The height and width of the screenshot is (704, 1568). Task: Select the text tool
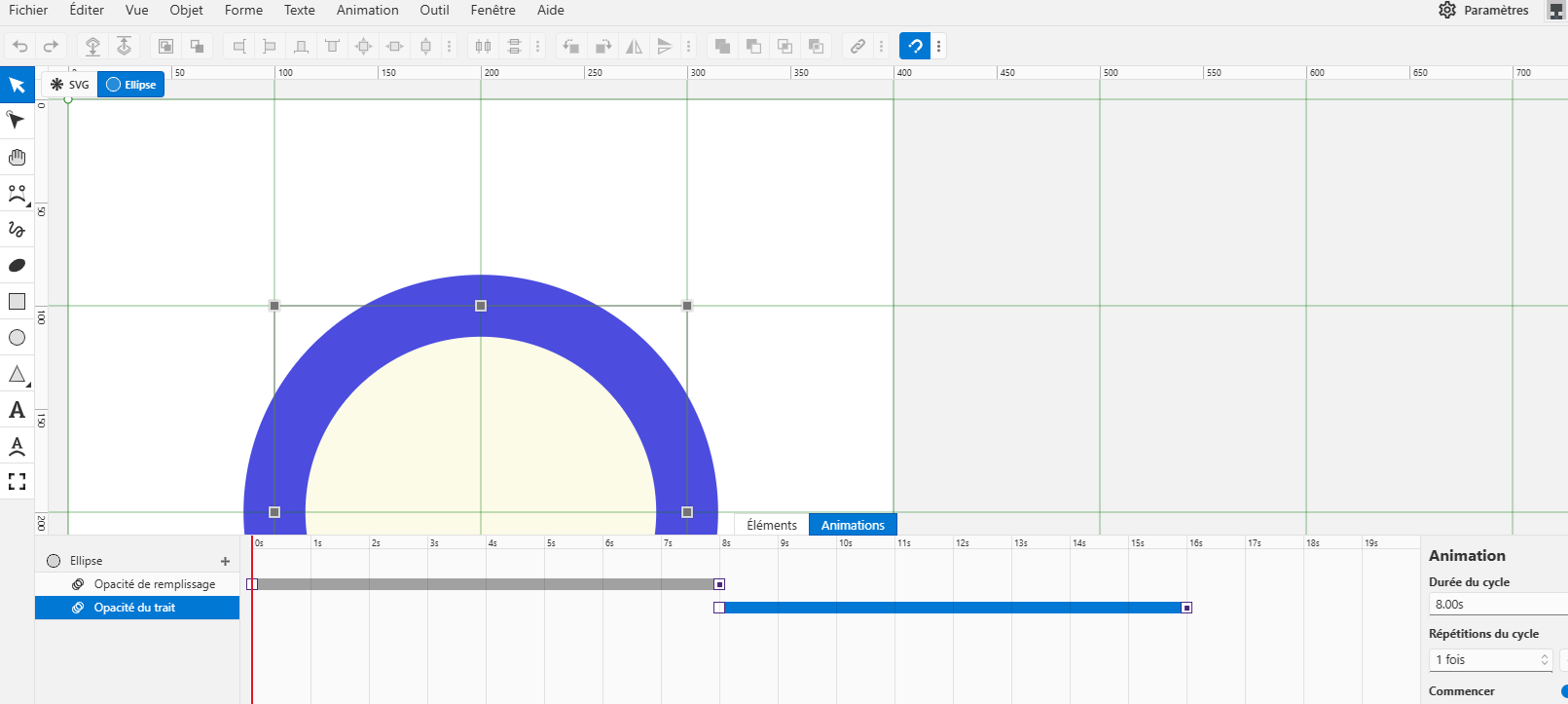17,410
